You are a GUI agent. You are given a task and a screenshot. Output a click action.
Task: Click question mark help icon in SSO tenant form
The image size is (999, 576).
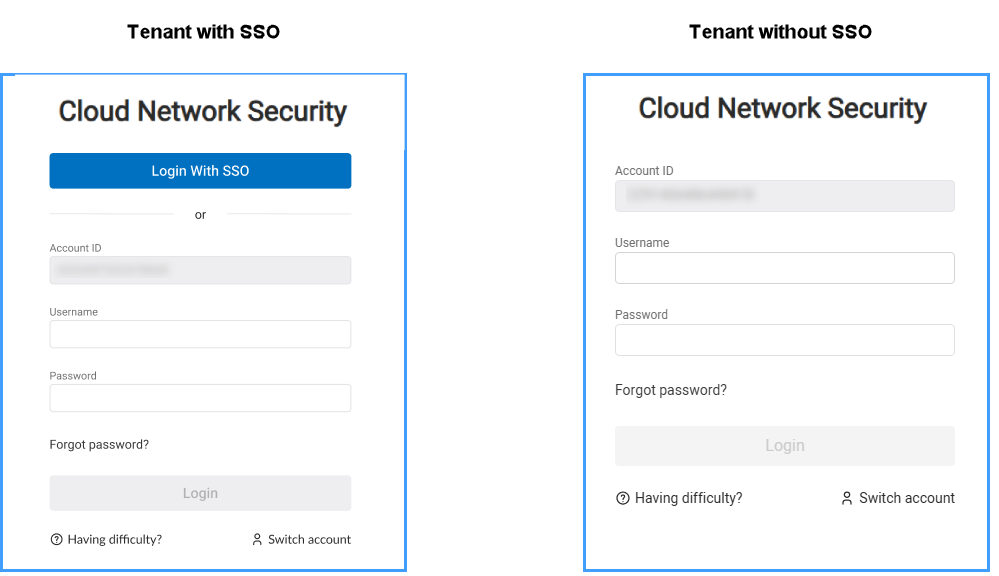coord(57,540)
